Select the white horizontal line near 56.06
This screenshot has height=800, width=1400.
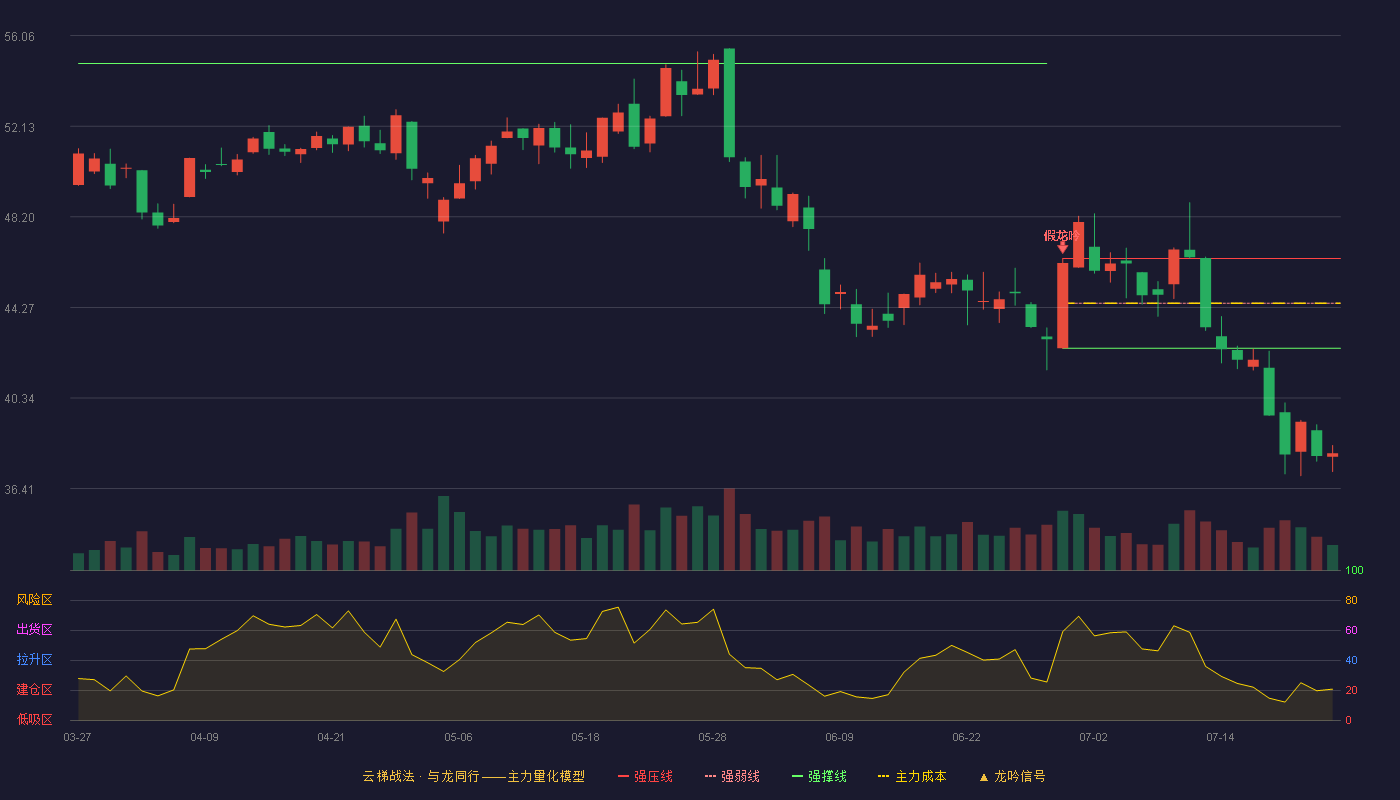tap(562, 63)
